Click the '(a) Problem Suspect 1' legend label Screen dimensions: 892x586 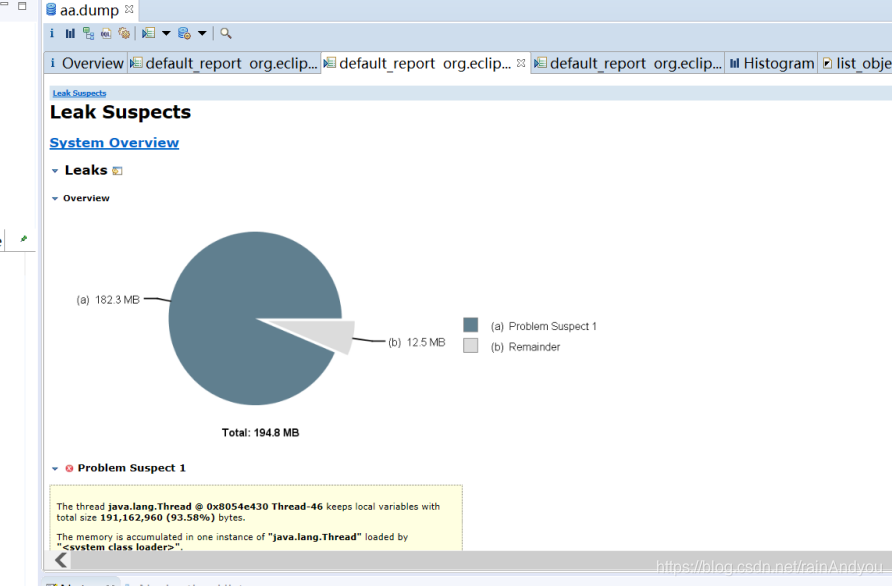pos(543,326)
